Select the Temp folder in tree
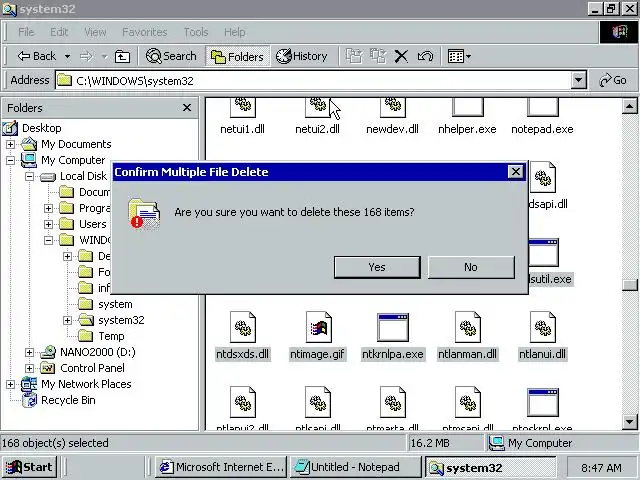The height and width of the screenshot is (480, 640). point(111,336)
